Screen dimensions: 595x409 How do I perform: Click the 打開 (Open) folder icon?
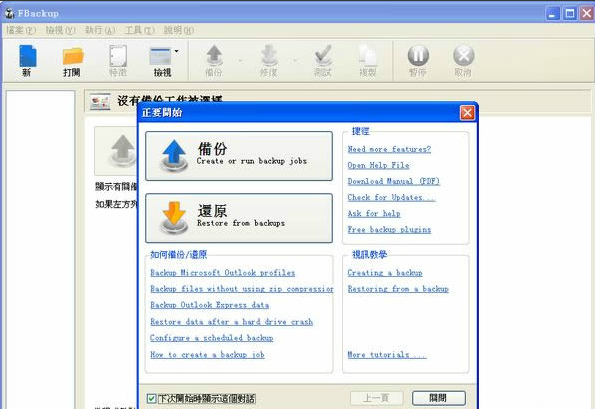pyautogui.click(x=72, y=56)
